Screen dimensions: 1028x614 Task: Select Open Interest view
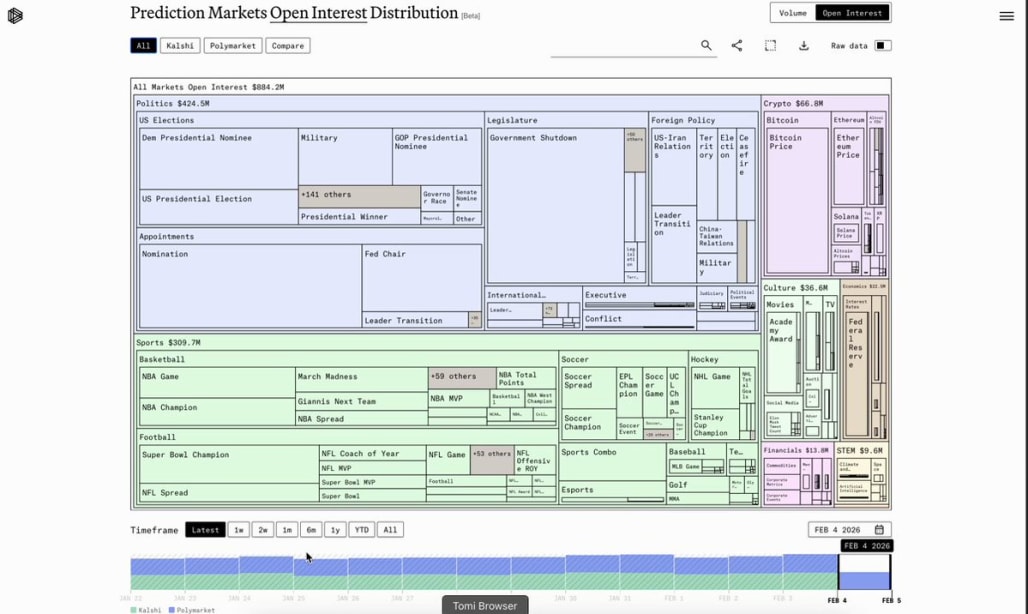pyautogui.click(x=852, y=13)
